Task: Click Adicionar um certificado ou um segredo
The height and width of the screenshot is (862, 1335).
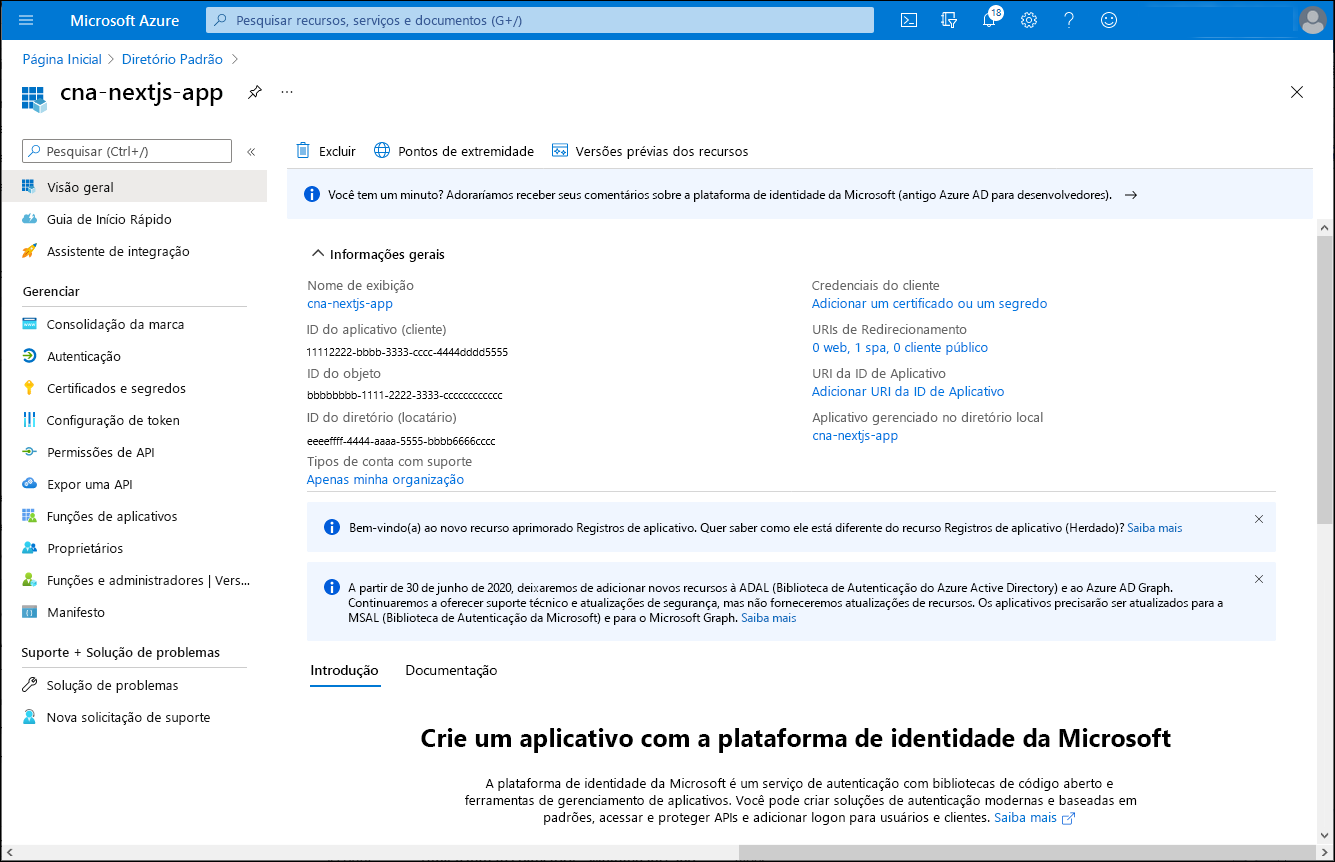Action: [930, 303]
